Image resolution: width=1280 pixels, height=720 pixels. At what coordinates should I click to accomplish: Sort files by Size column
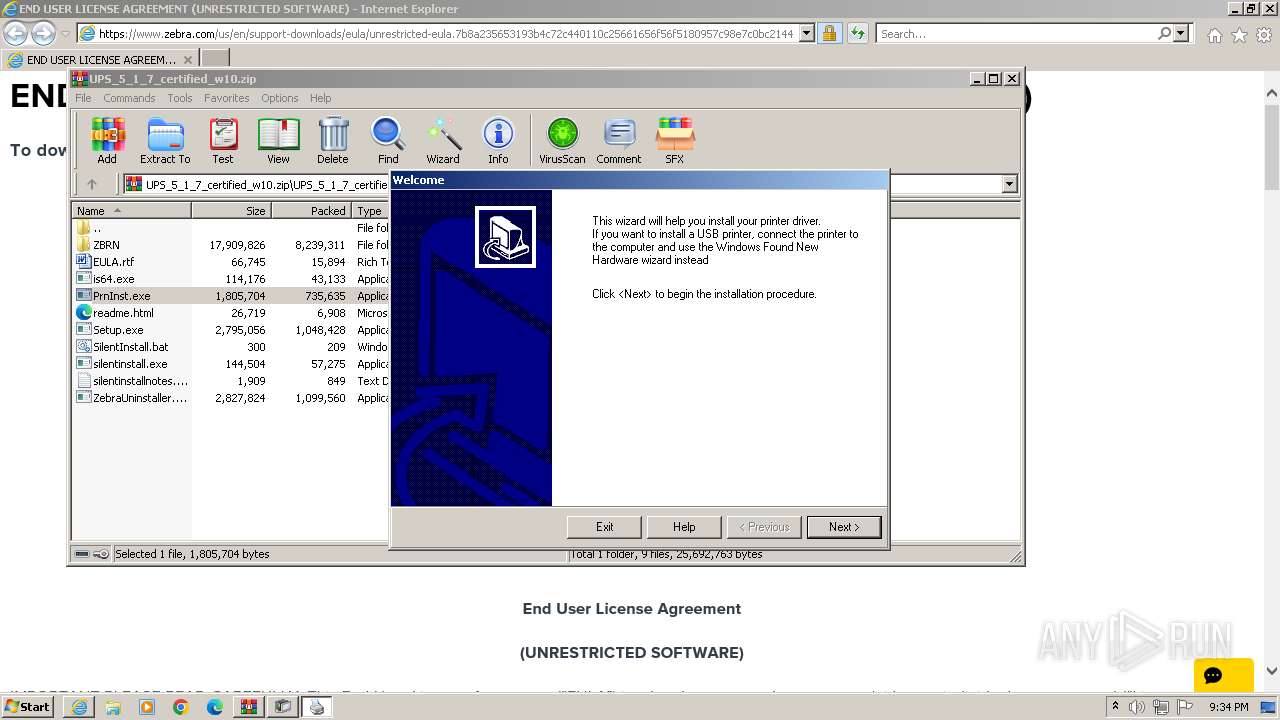[231, 211]
